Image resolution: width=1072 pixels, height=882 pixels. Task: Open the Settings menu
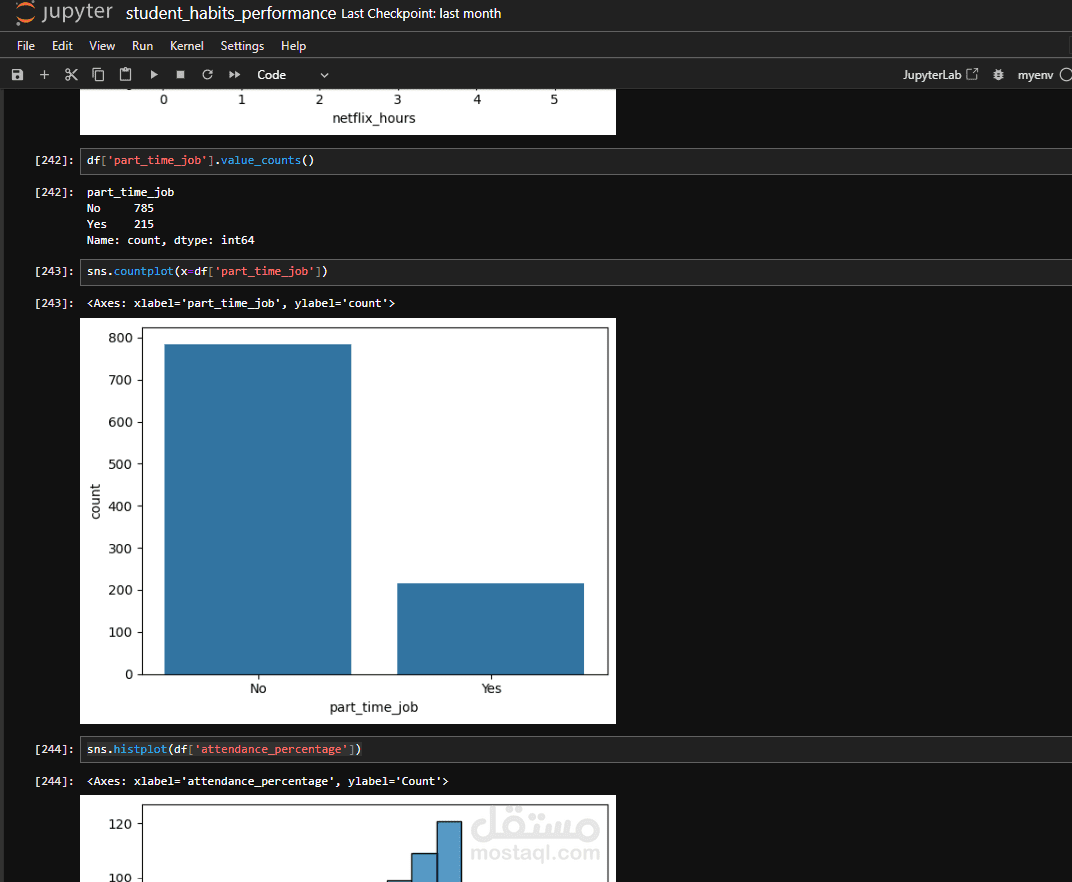[242, 46]
